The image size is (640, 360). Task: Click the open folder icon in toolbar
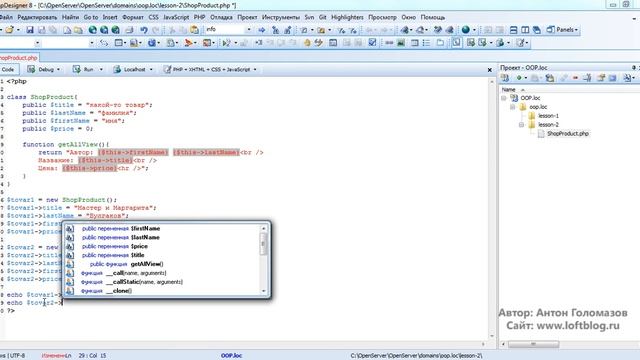9,30
